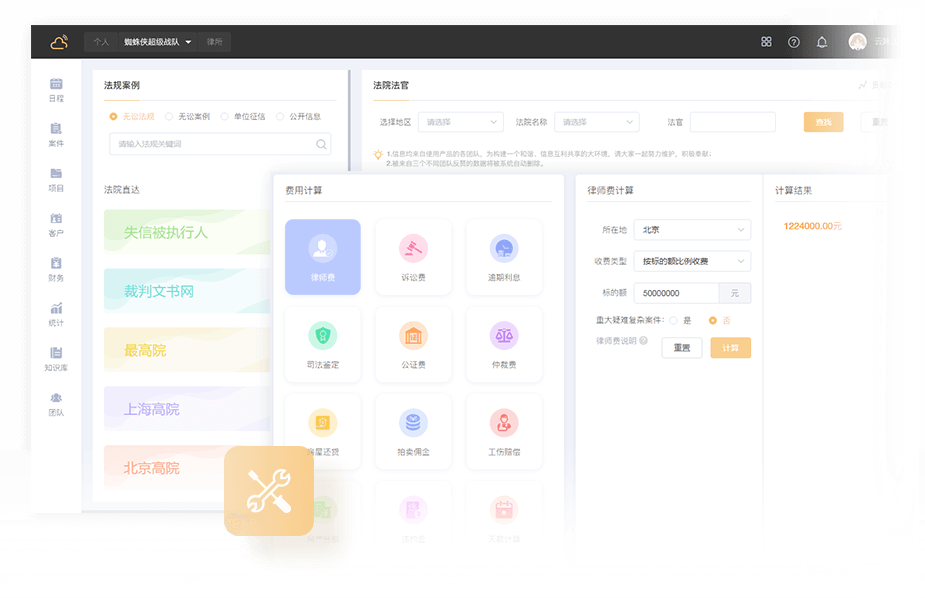
Task: Click the orange tools wrench icon
Action: [x=269, y=491]
